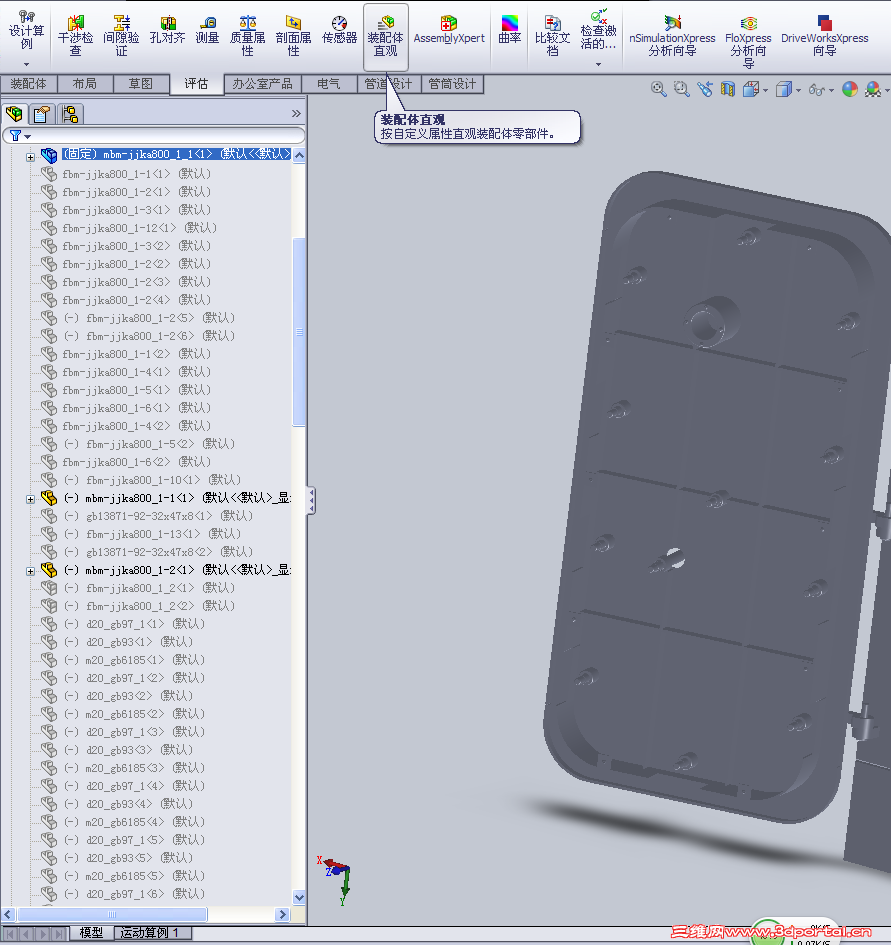Click View Orientation cube icon
891x945 pixels.
point(751,90)
